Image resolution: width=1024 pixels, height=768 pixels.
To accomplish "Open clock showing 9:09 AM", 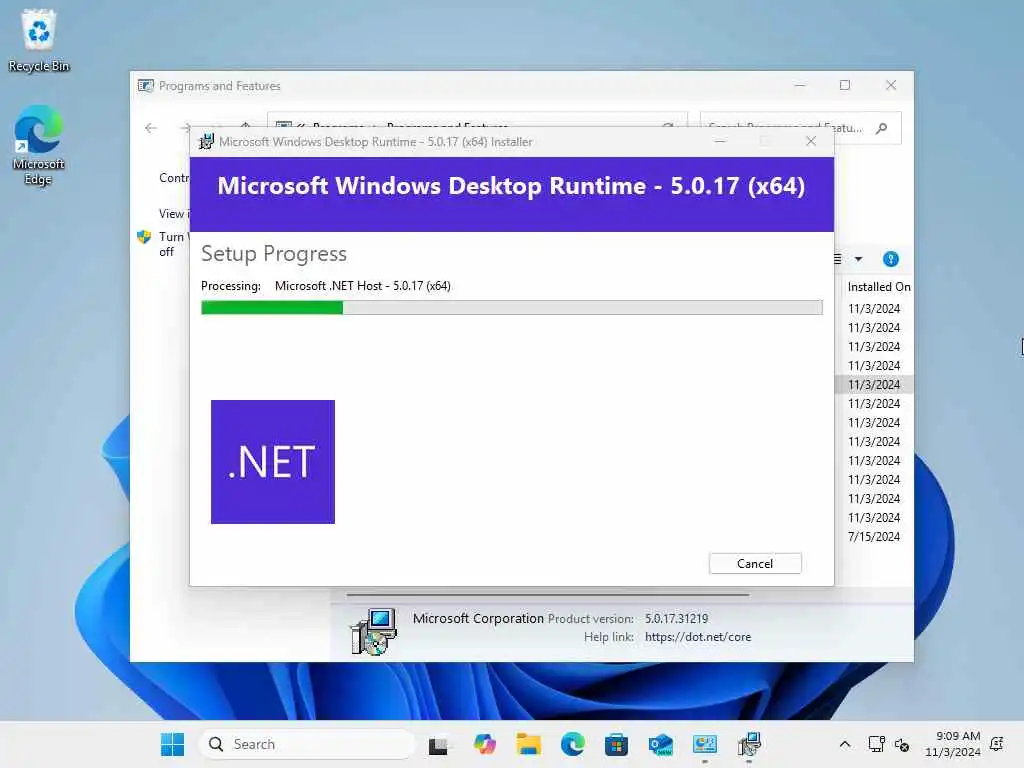I will pos(953,744).
